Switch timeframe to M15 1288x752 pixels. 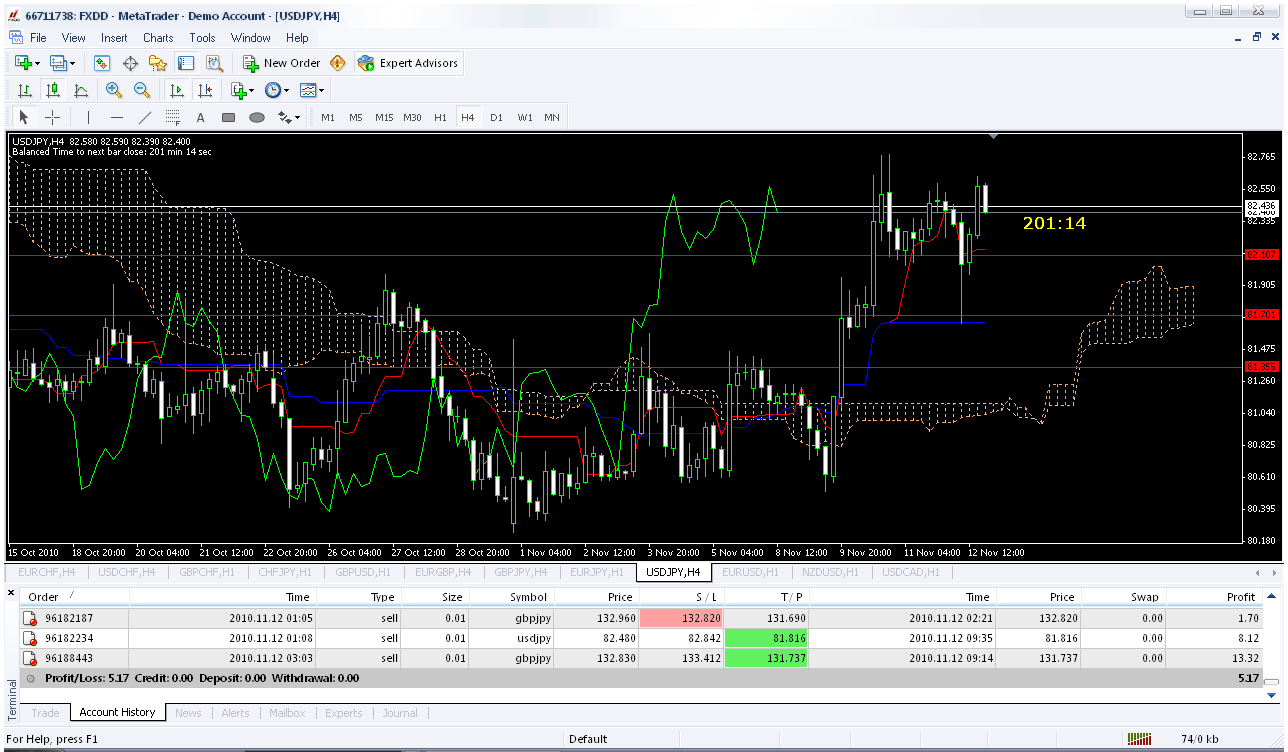pyautogui.click(x=384, y=117)
